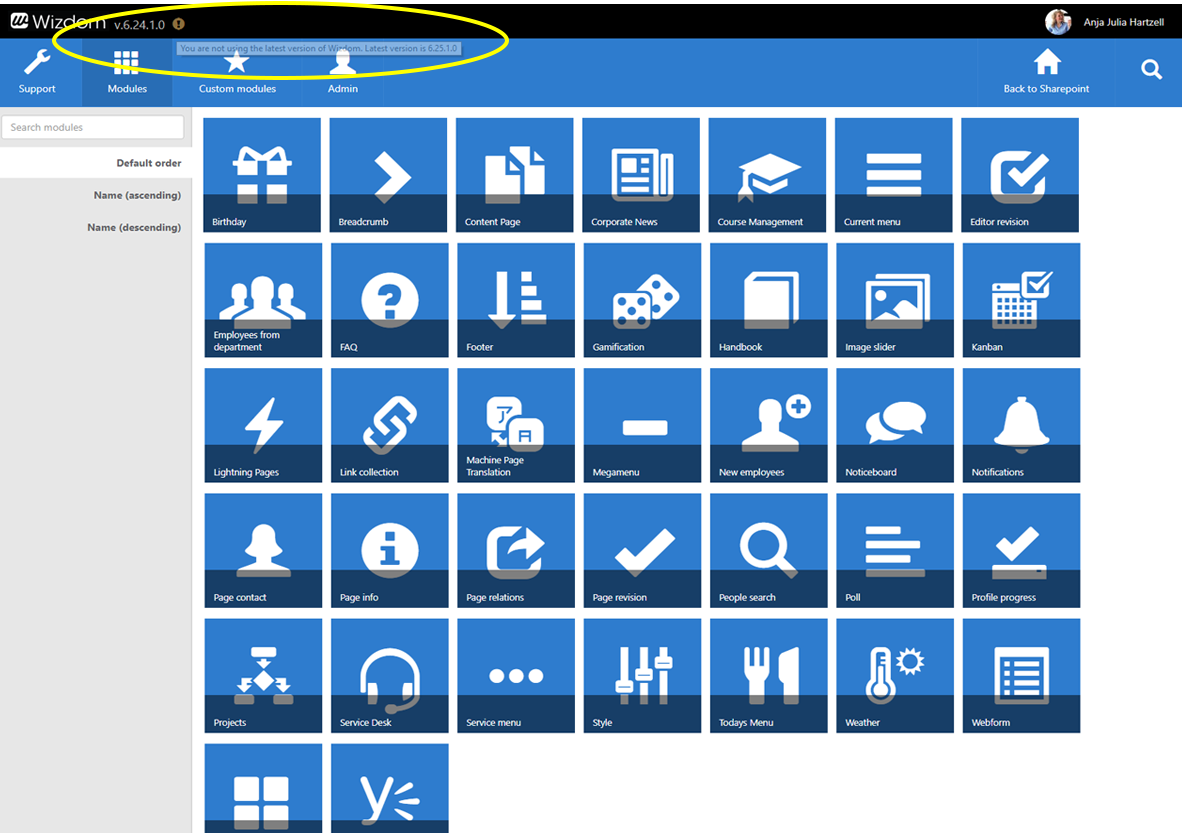The height and width of the screenshot is (833, 1182).
Task: Switch to the Custom modules tab
Action: point(237,72)
